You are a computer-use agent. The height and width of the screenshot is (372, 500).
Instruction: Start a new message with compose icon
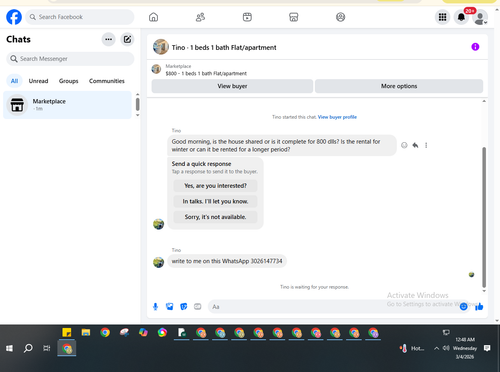click(127, 39)
